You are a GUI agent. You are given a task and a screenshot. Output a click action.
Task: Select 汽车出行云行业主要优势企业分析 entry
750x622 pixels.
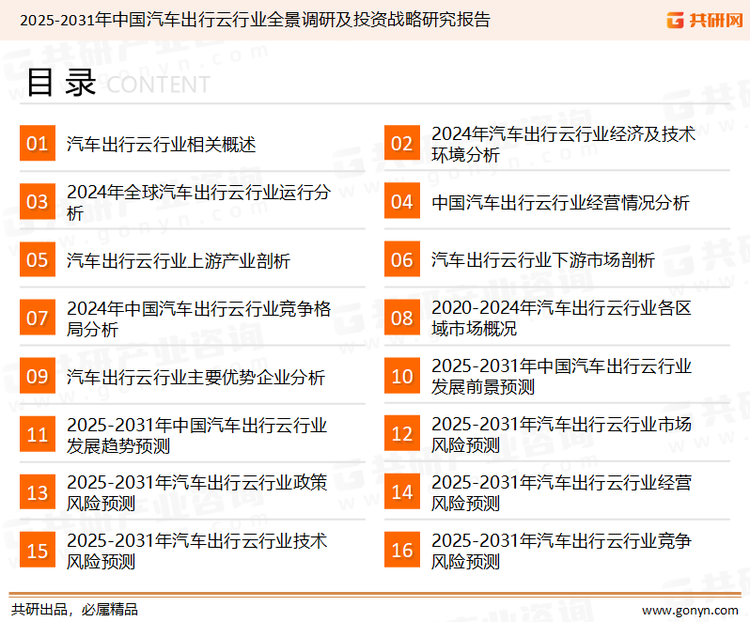click(x=195, y=377)
